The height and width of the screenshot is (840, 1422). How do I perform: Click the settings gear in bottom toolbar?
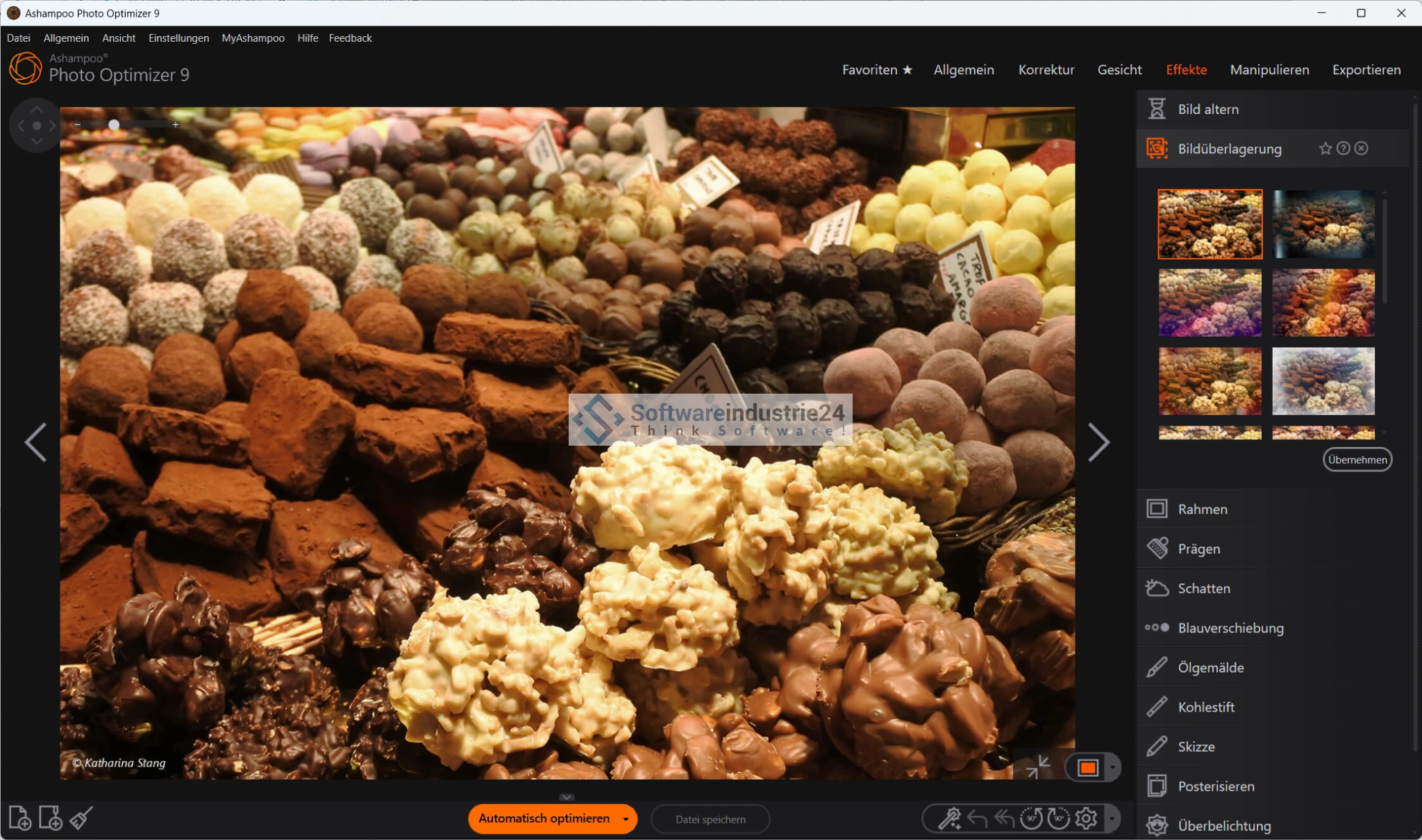[x=1086, y=819]
